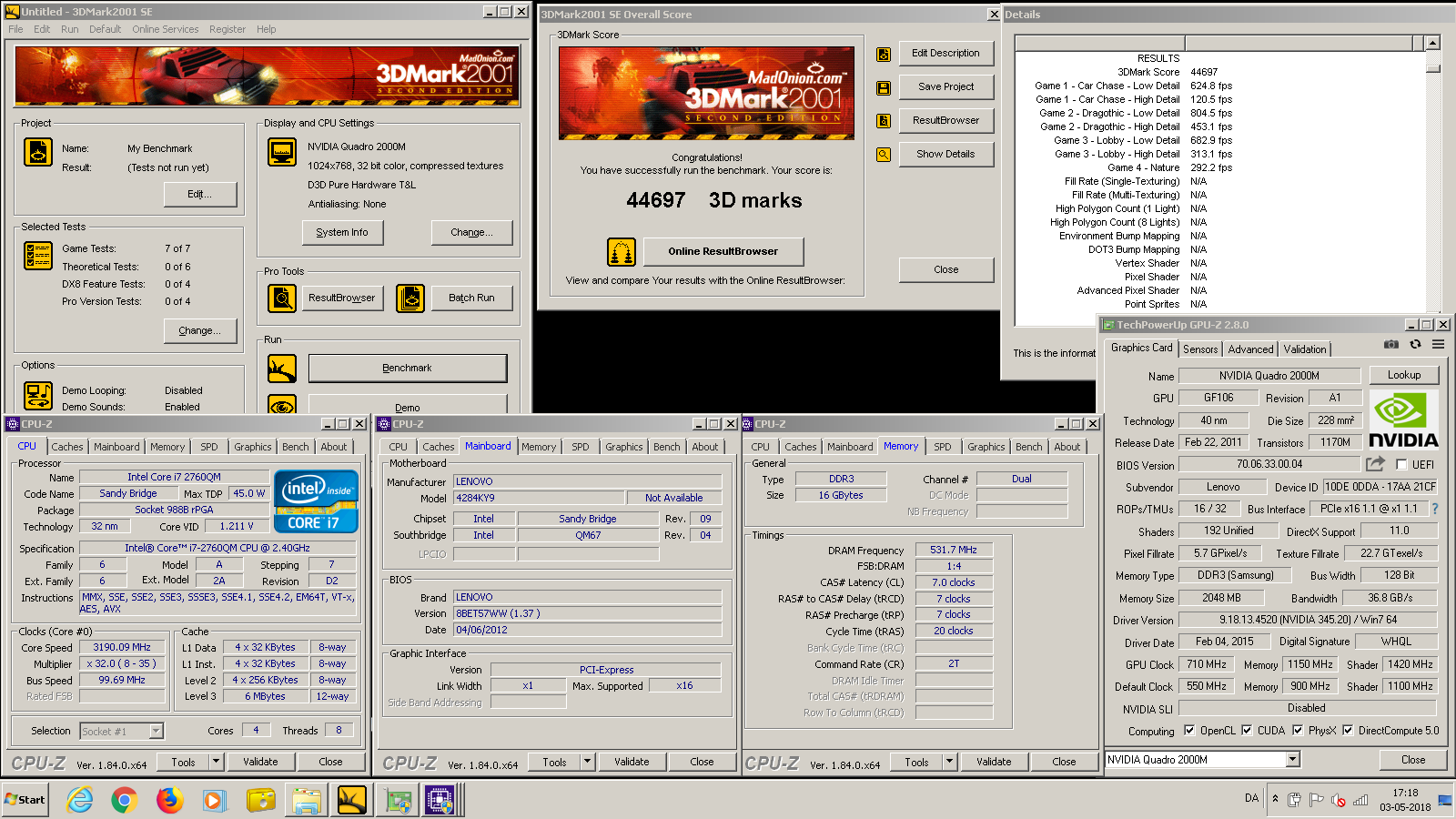Open Internet Explorer from the taskbar

point(81,801)
